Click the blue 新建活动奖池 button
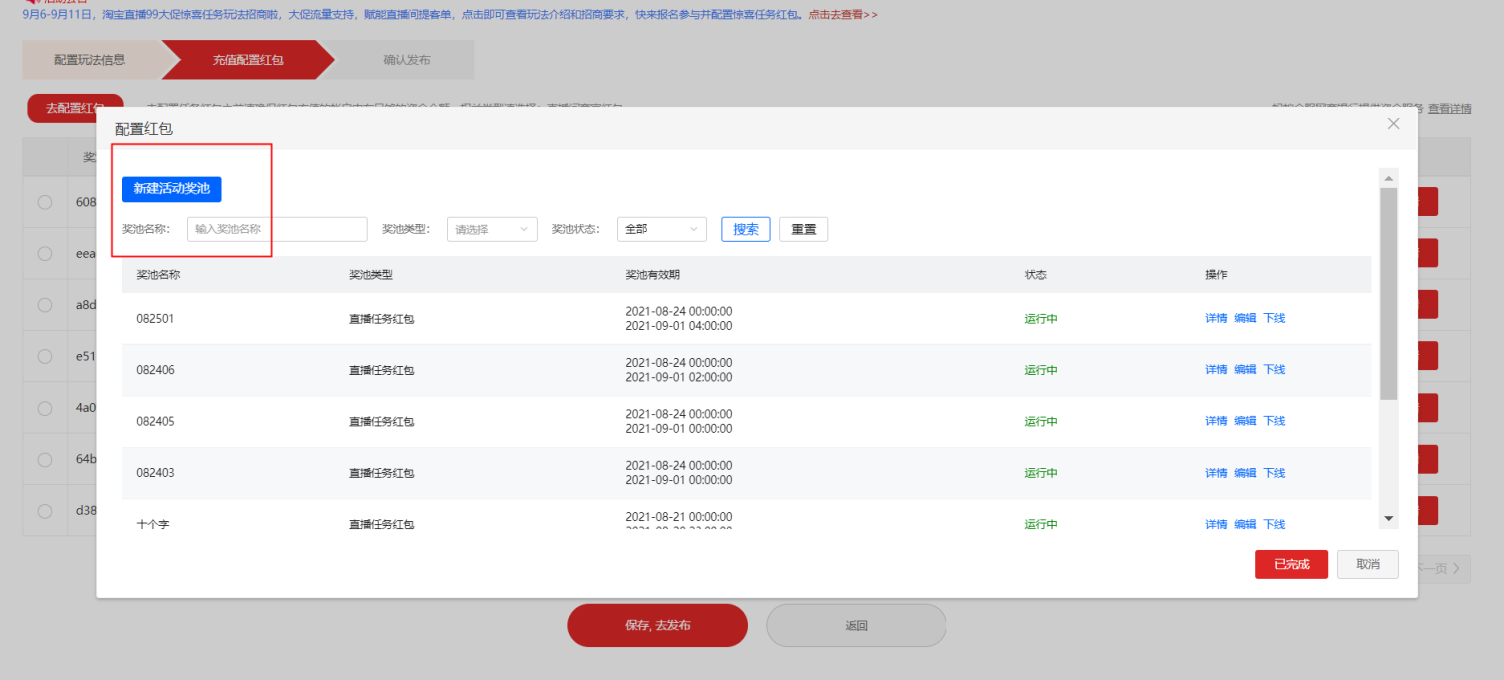 click(x=171, y=190)
